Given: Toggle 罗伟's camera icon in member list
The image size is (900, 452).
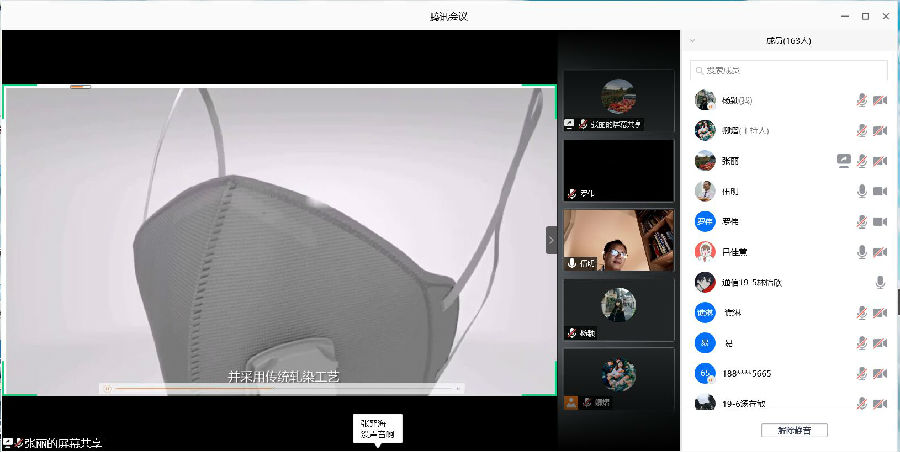Looking at the screenshot, I should click(x=880, y=222).
